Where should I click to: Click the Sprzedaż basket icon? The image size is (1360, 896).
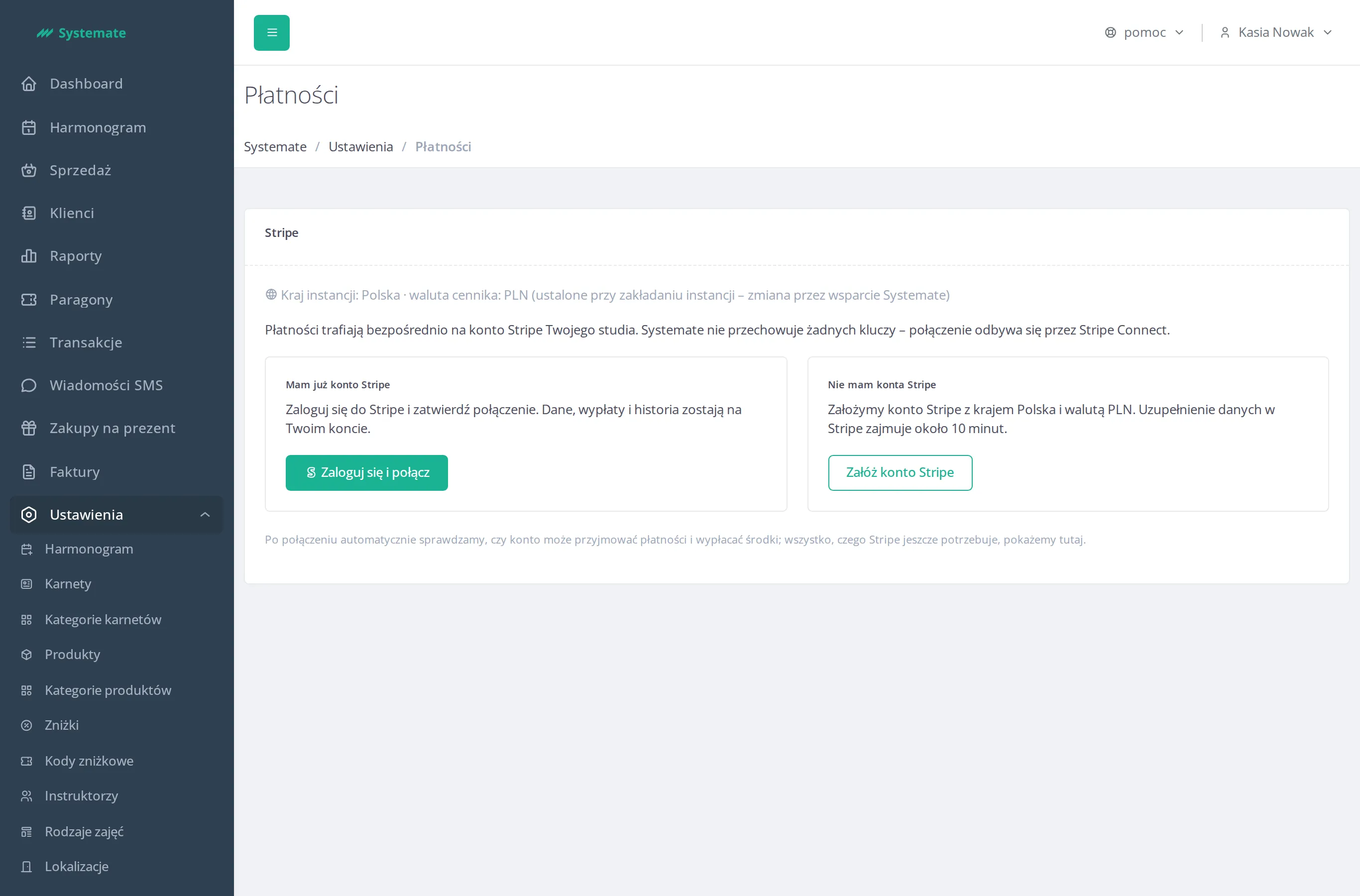point(28,170)
